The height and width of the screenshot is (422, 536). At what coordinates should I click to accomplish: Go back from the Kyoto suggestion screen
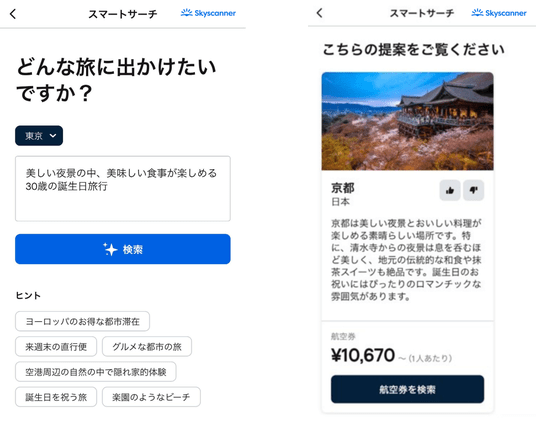click(320, 13)
